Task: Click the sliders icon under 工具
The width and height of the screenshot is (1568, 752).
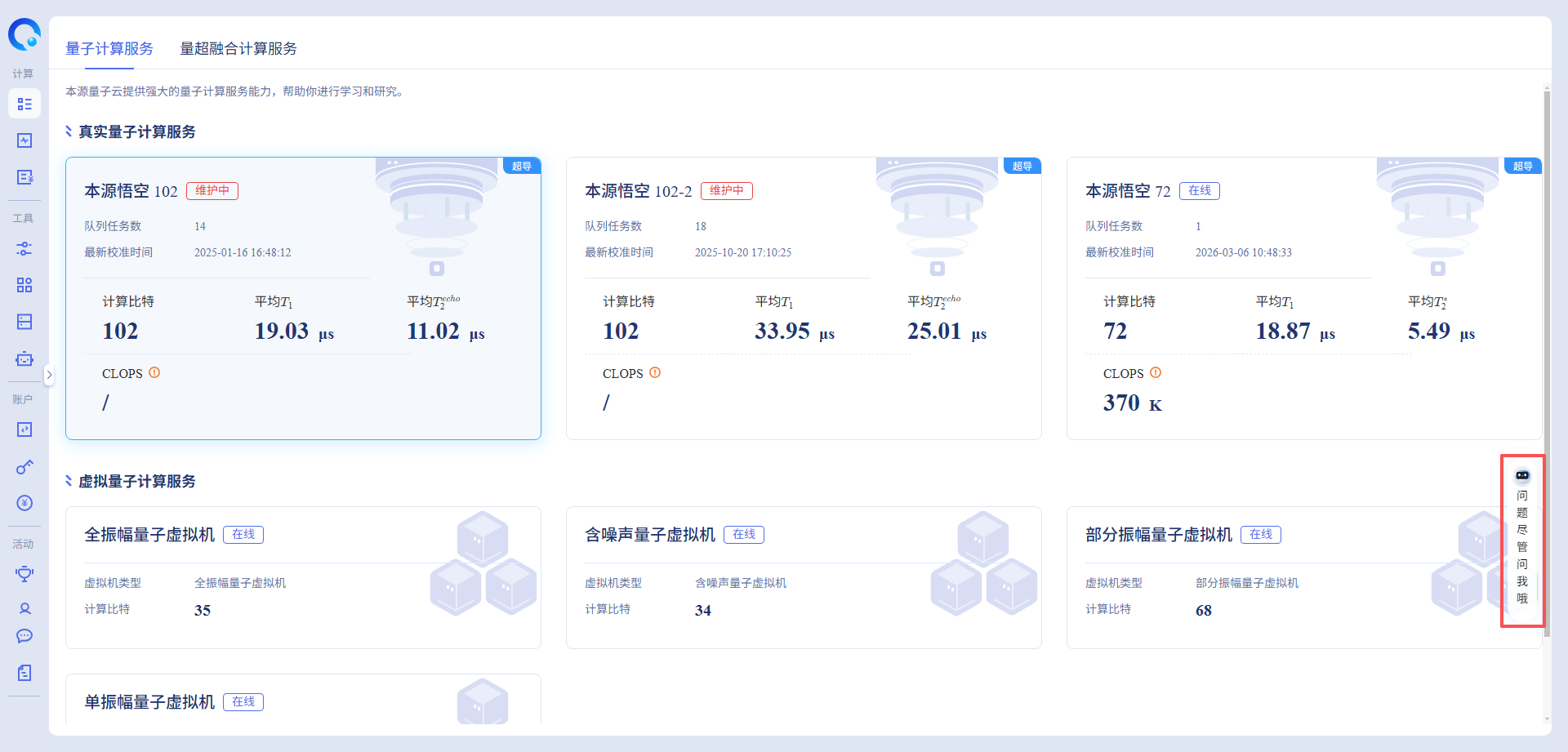Action: [24, 249]
